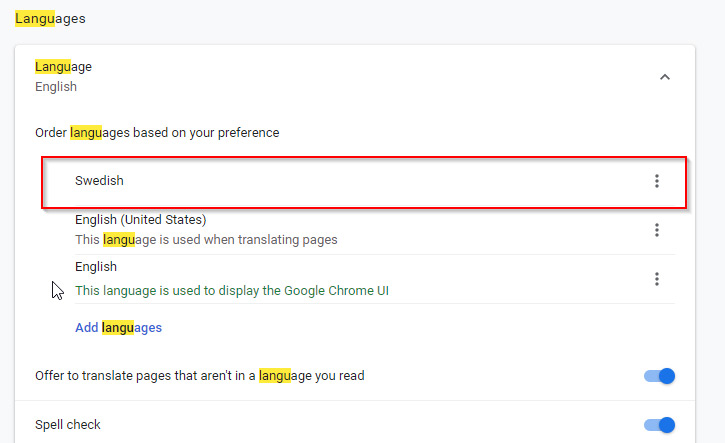Open the more actions menu for Swedish

click(x=657, y=181)
